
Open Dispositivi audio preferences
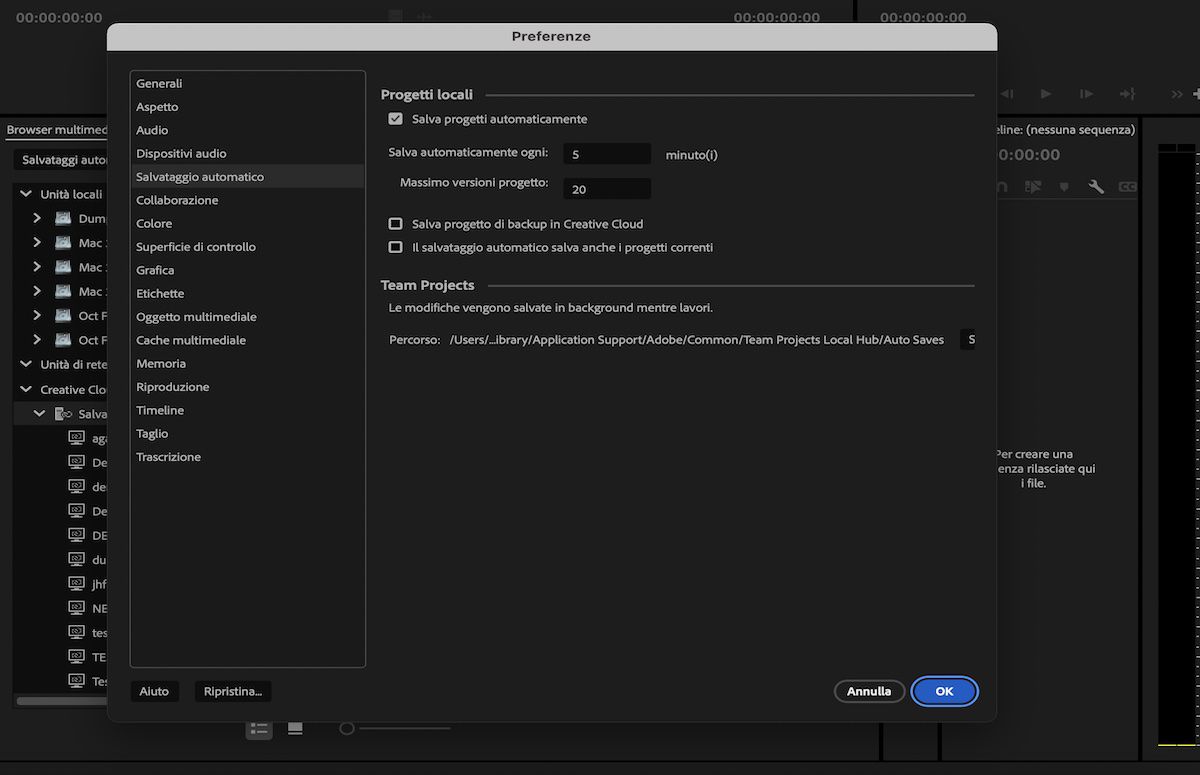(247, 154)
